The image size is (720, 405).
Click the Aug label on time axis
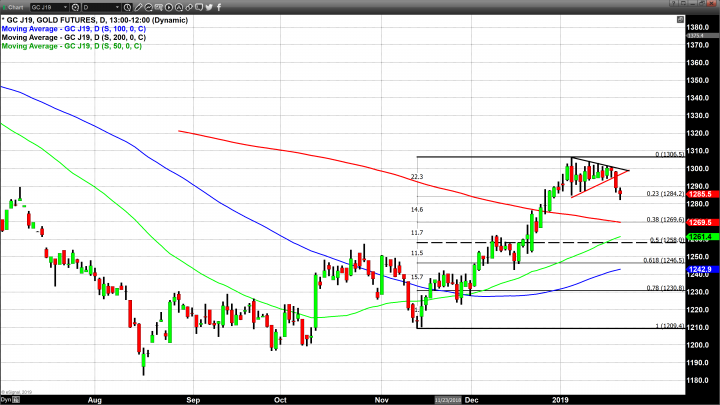tap(95, 400)
